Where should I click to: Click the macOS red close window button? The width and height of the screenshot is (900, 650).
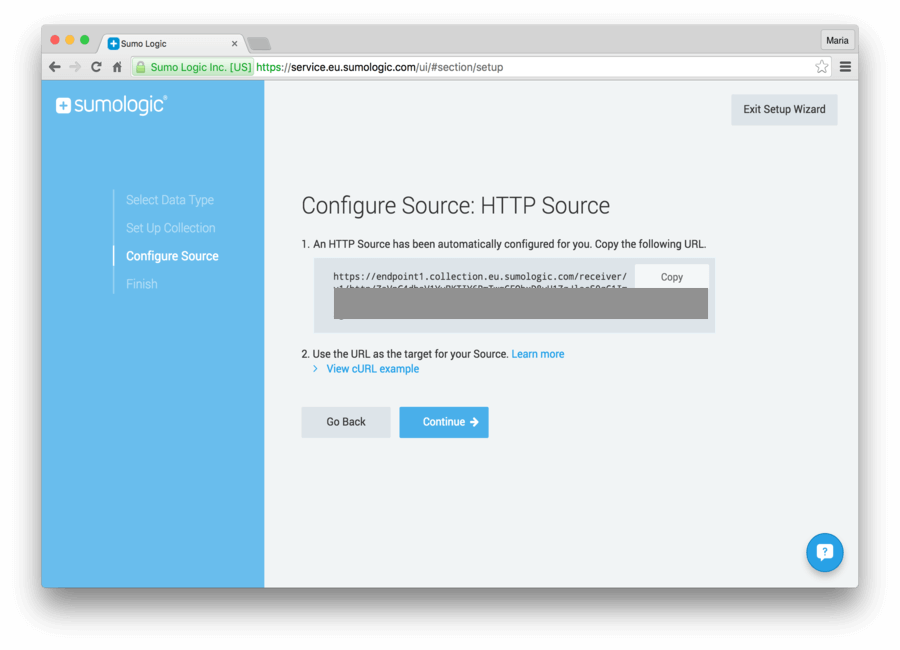point(55,40)
